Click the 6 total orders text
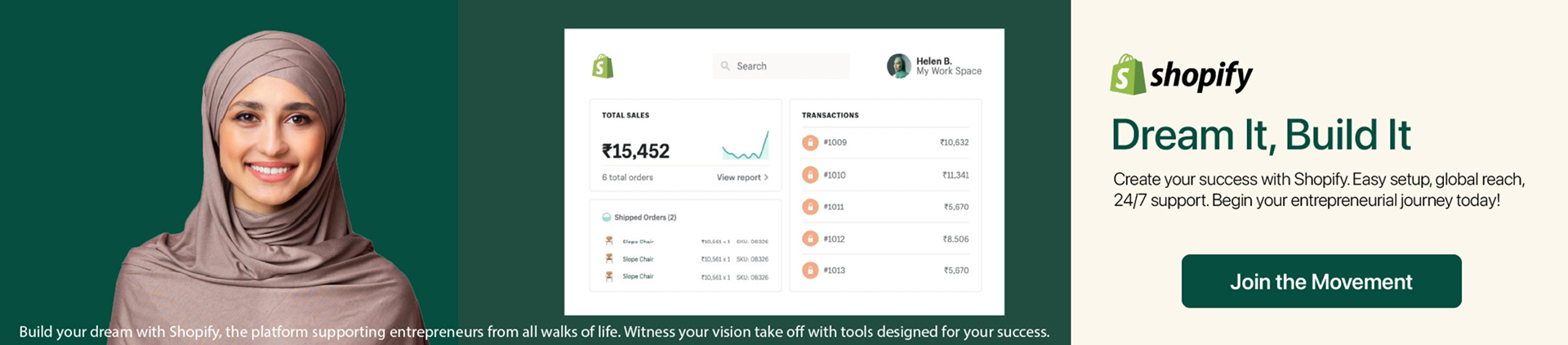Viewport: 1568px width, 345px height. pos(627,177)
